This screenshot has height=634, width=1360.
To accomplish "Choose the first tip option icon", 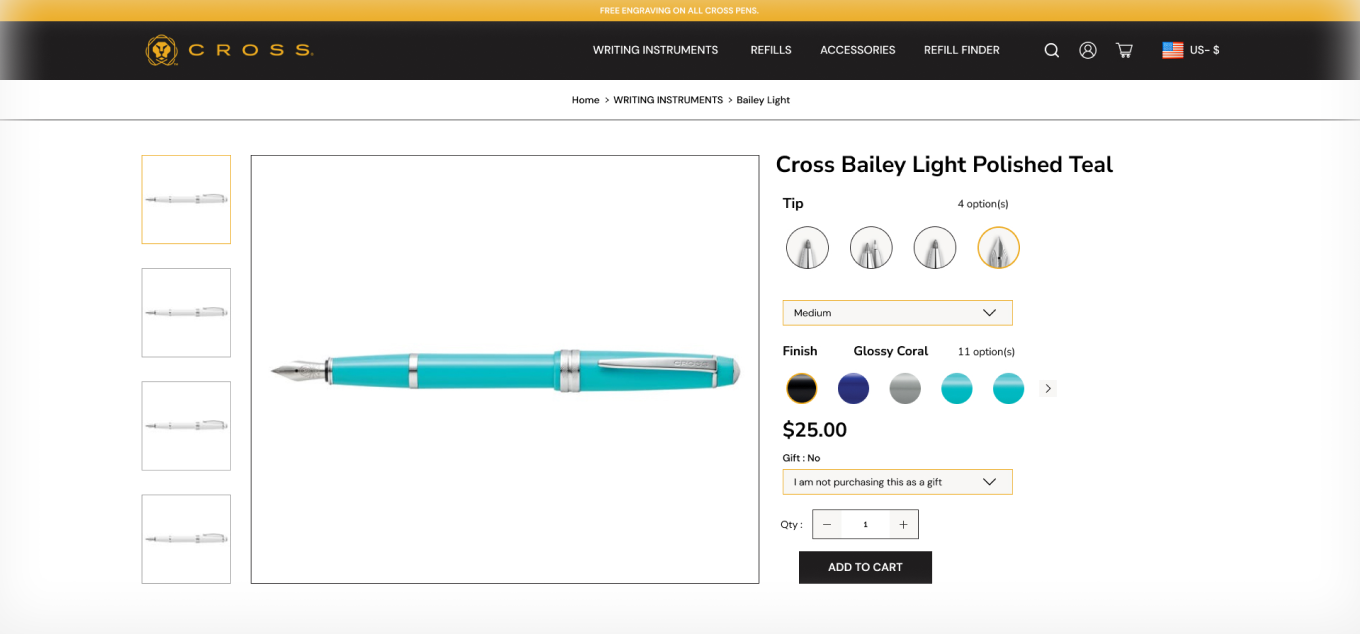I will click(807, 247).
